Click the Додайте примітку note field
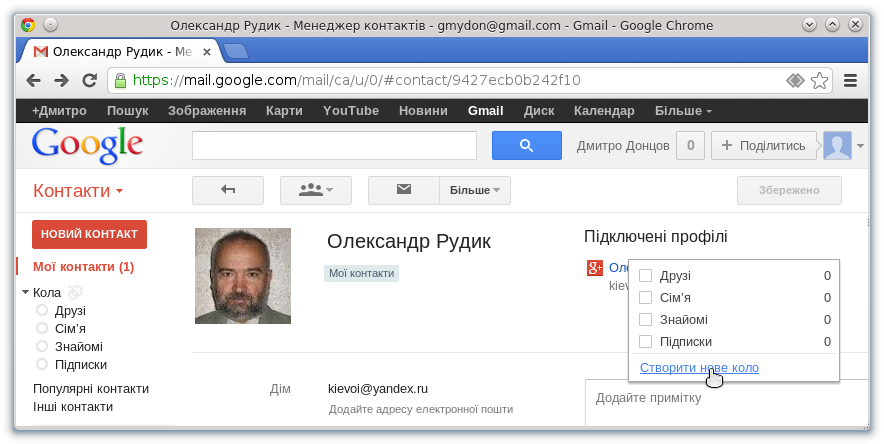Screen dimensions: 884x444 tap(727, 402)
